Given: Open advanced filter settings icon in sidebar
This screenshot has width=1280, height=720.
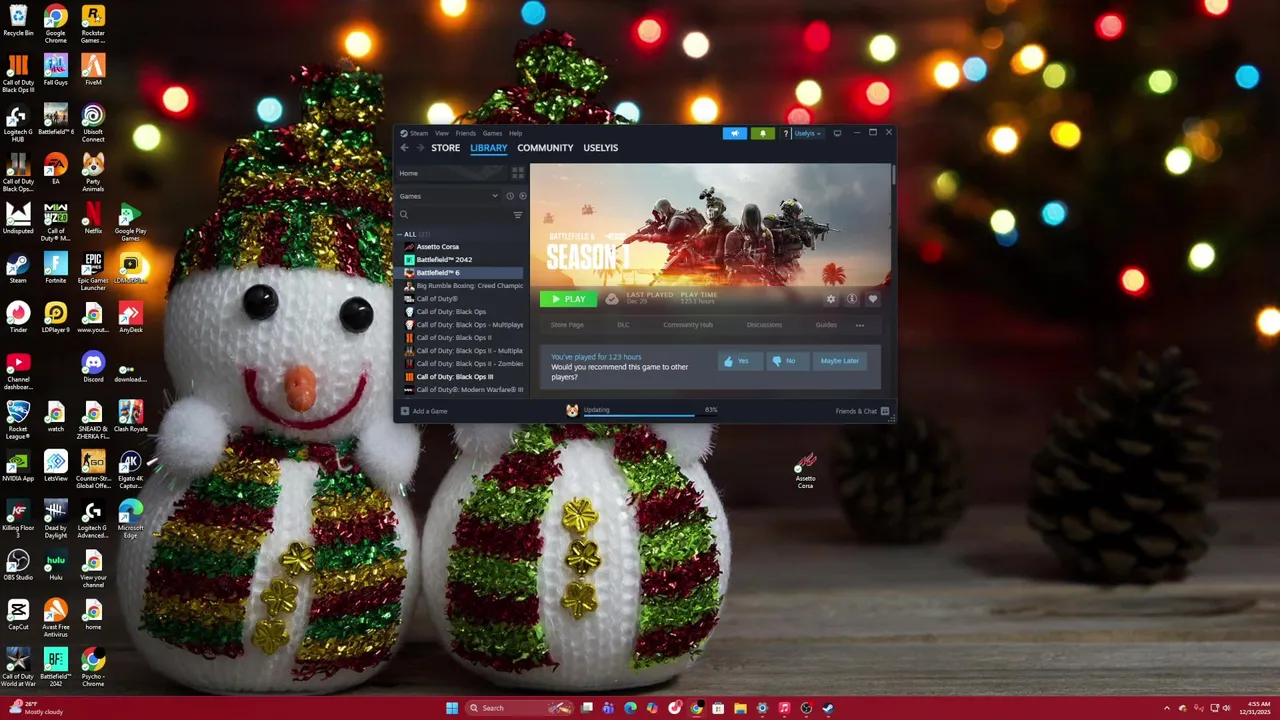Looking at the screenshot, I should [517, 215].
